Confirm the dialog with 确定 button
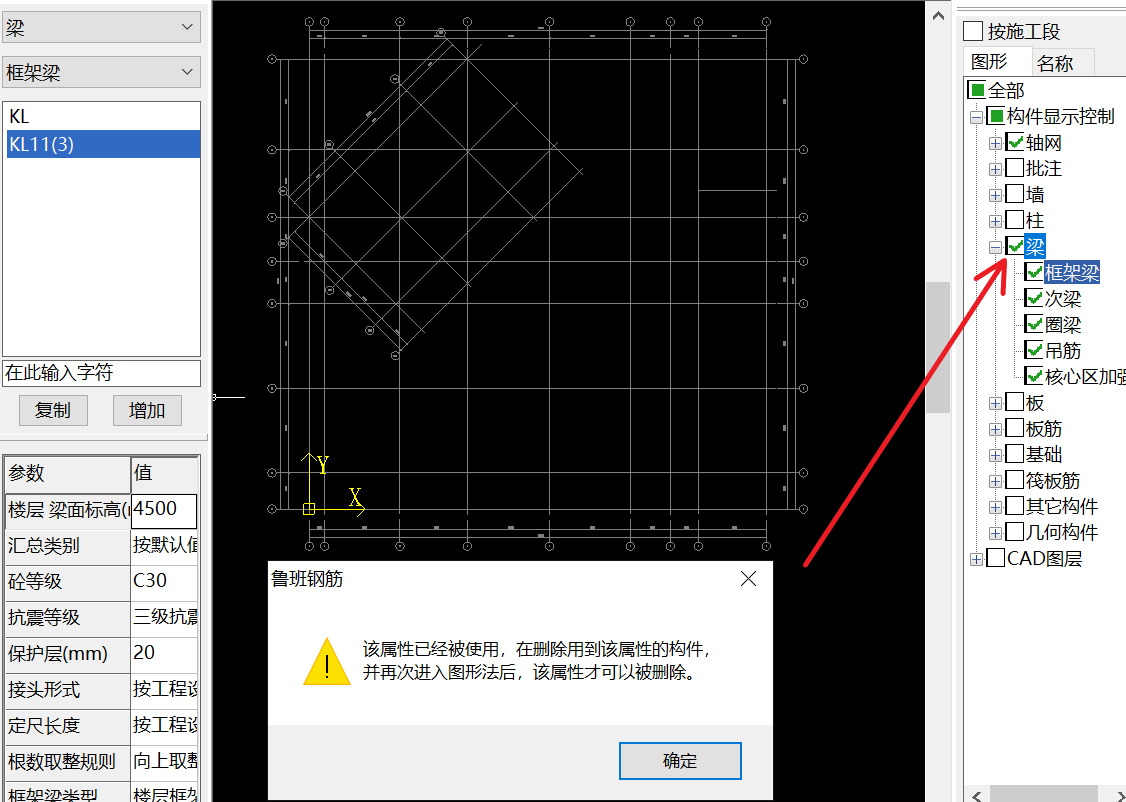This screenshot has width=1126, height=802. 680,761
